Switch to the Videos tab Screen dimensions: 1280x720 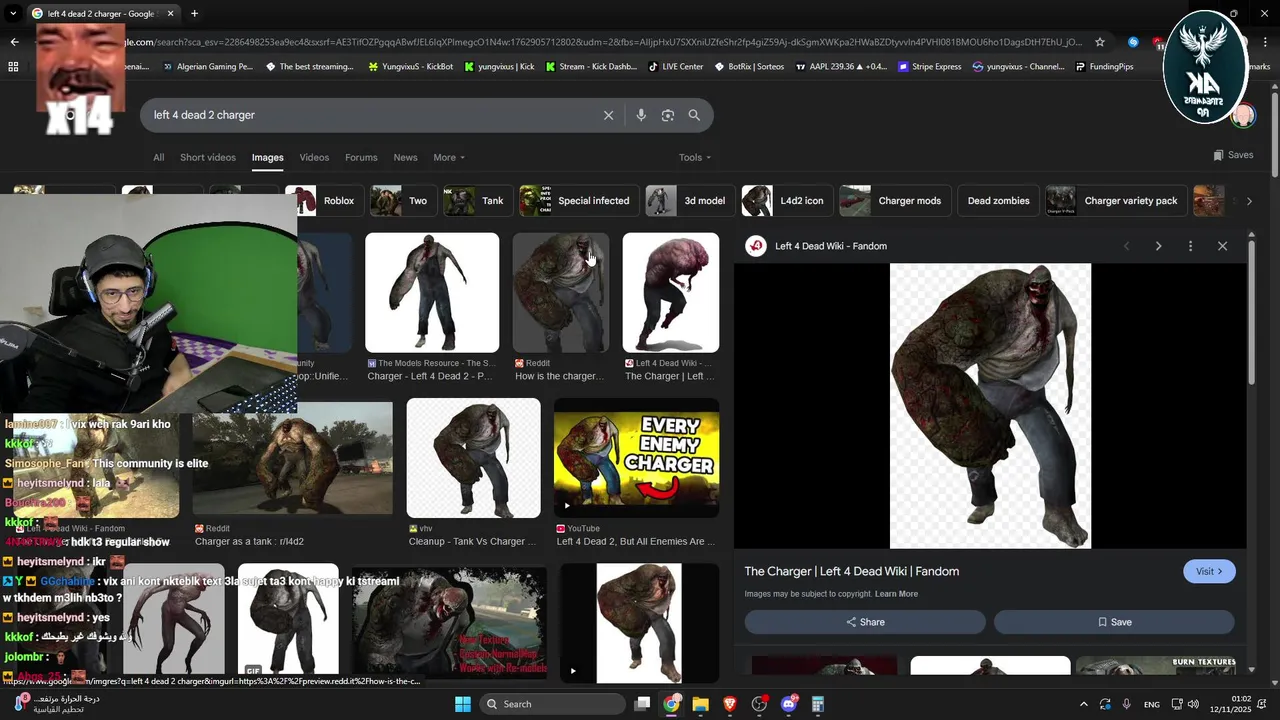(314, 157)
